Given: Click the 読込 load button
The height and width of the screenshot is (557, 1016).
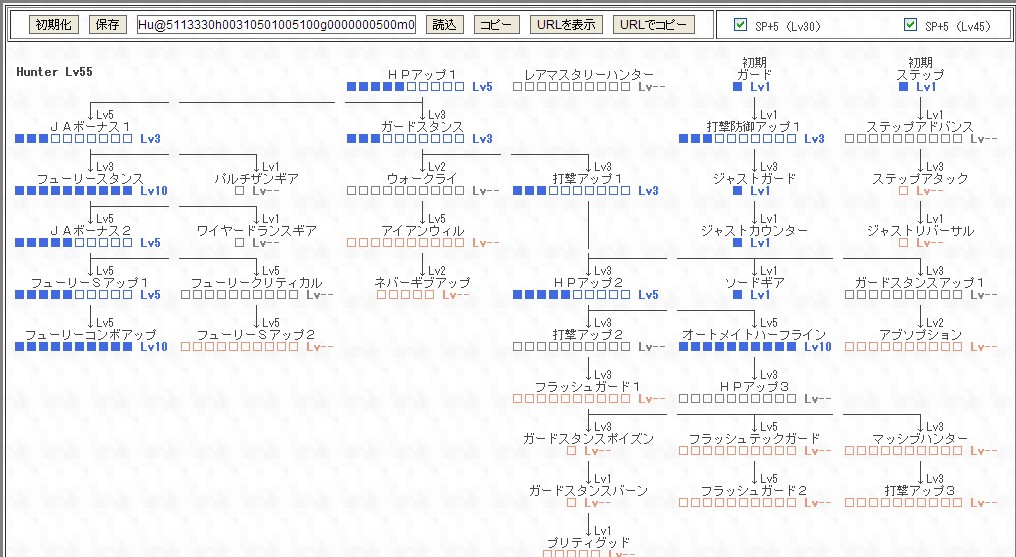Looking at the screenshot, I should 443,25.
